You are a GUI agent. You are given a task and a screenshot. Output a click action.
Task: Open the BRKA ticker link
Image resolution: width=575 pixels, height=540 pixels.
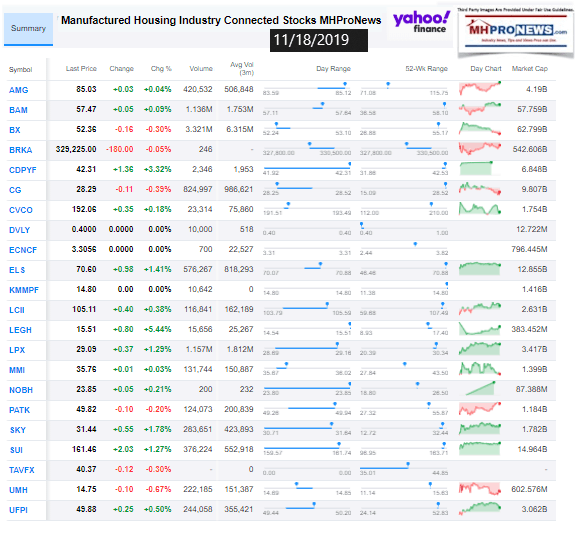coord(21,150)
